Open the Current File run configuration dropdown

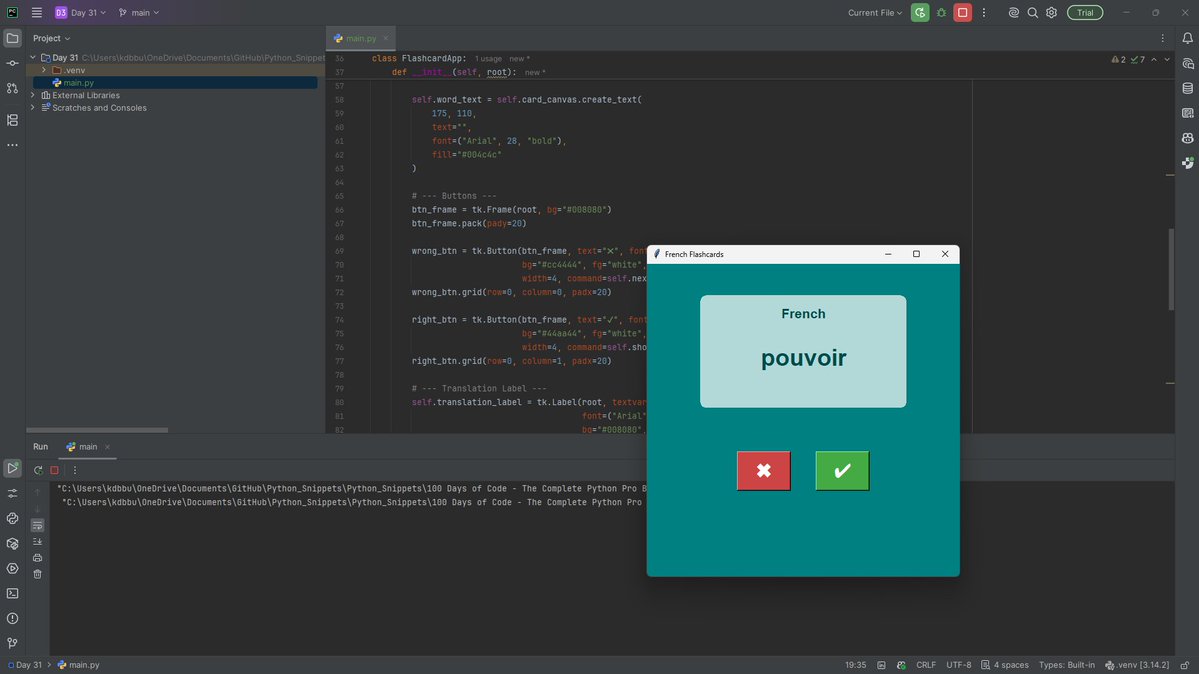click(x=875, y=12)
